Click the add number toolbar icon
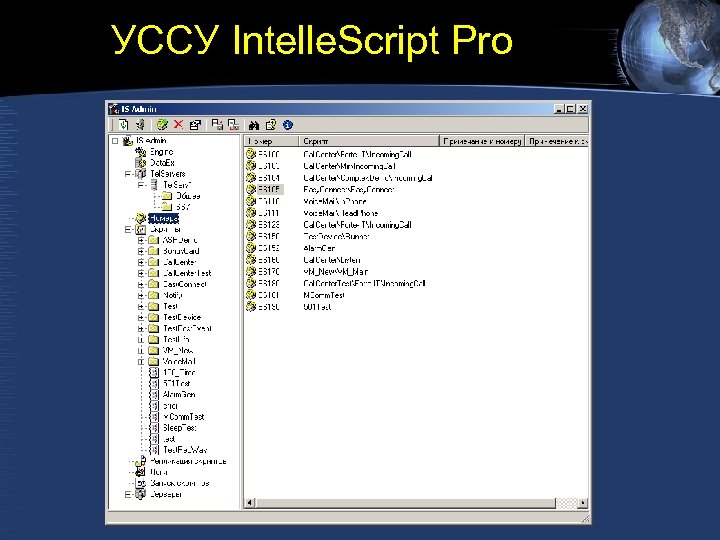This screenshot has height=540, width=720. pyautogui.click(x=162, y=124)
